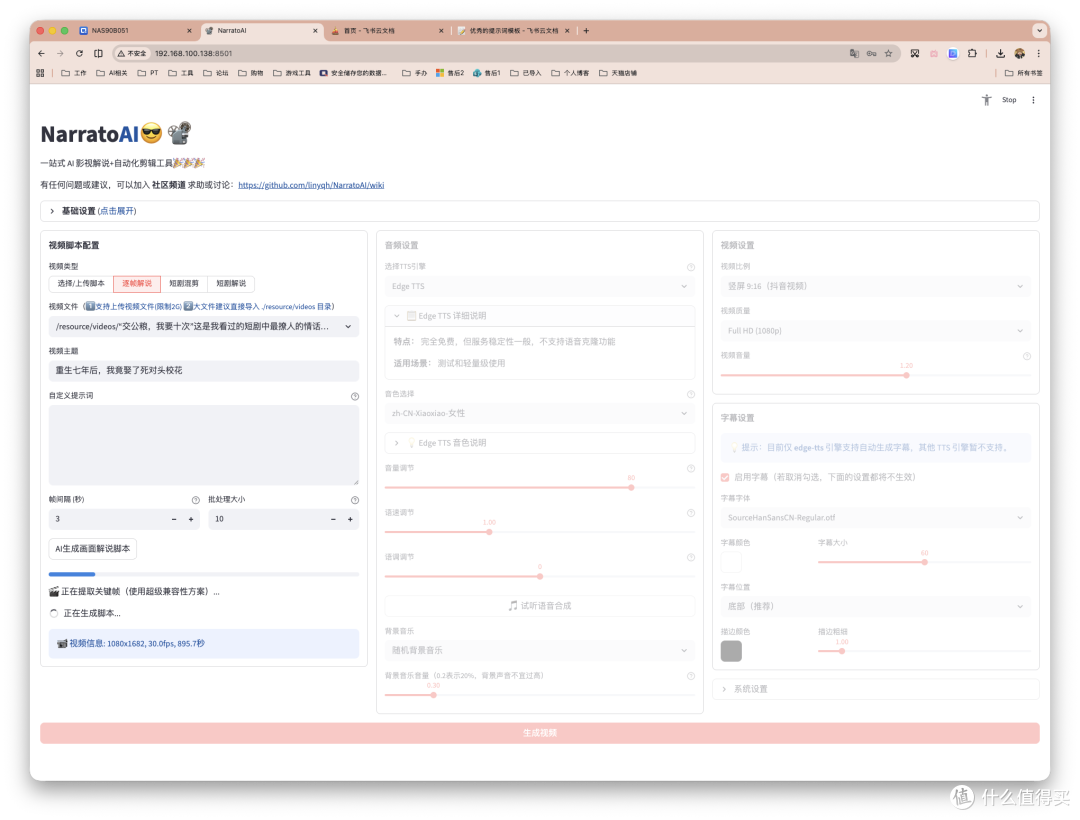1080x820 pixels.
Task: Open the apps grid in bookmarks bar
Action: (x=40, y=72)
